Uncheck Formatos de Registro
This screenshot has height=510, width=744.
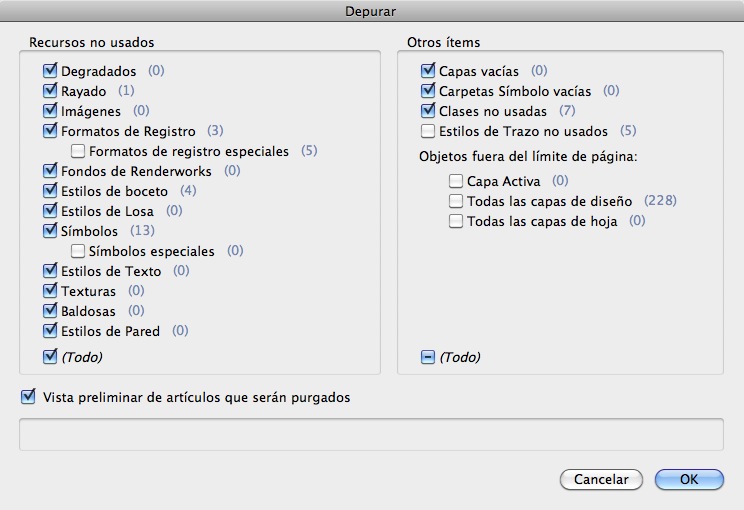coord(50,131)
